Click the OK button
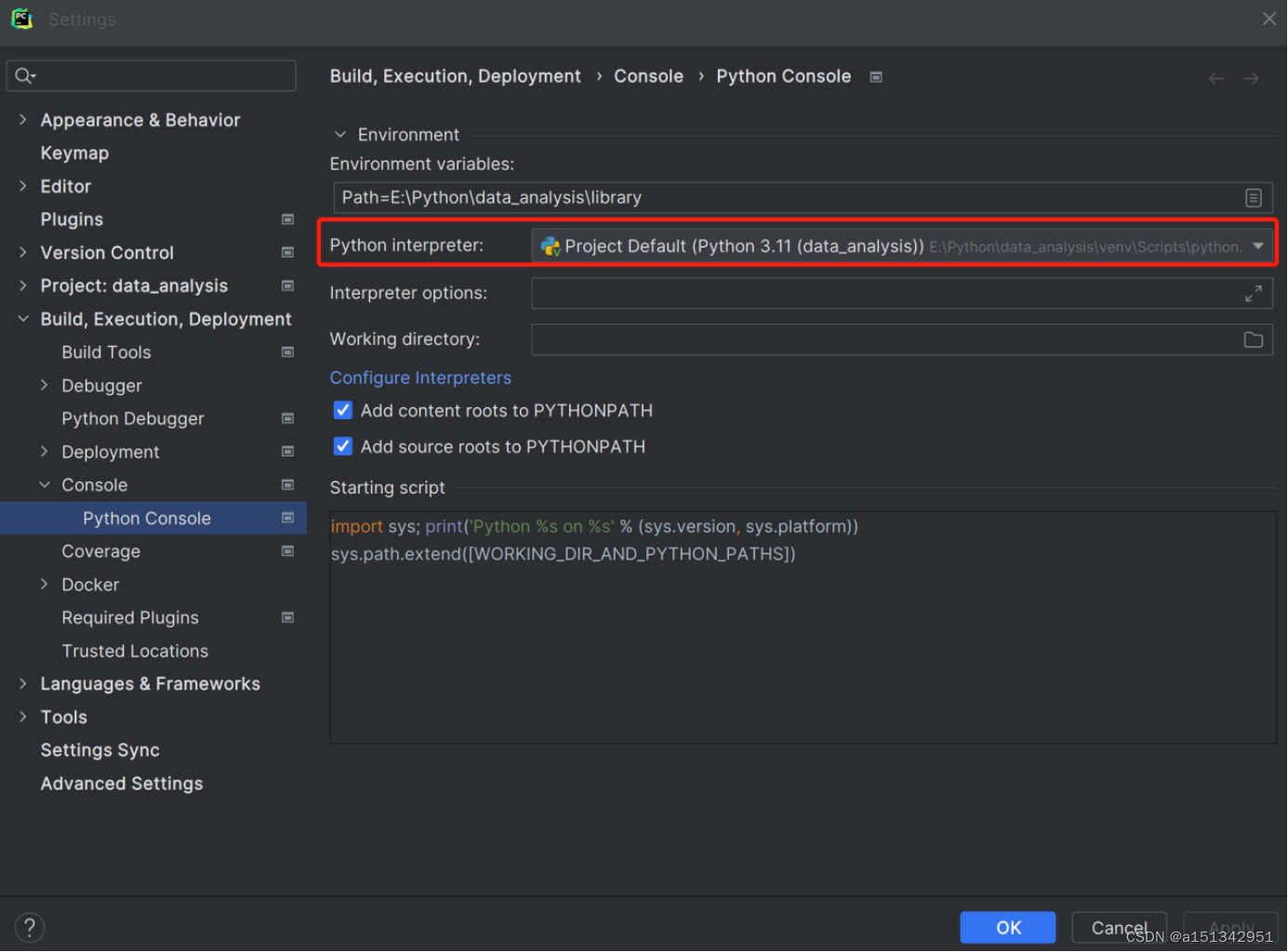1288x952 pixels. [1007, 927]
